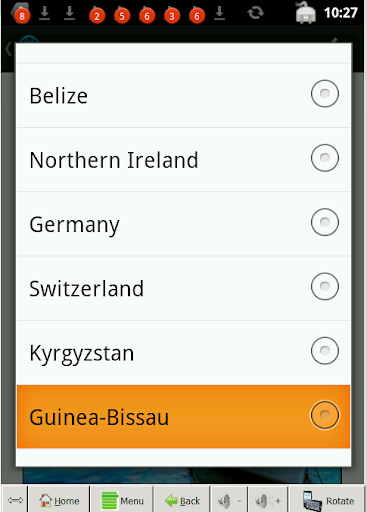Lower volume with the speaker minus icon

click(229, 500)
